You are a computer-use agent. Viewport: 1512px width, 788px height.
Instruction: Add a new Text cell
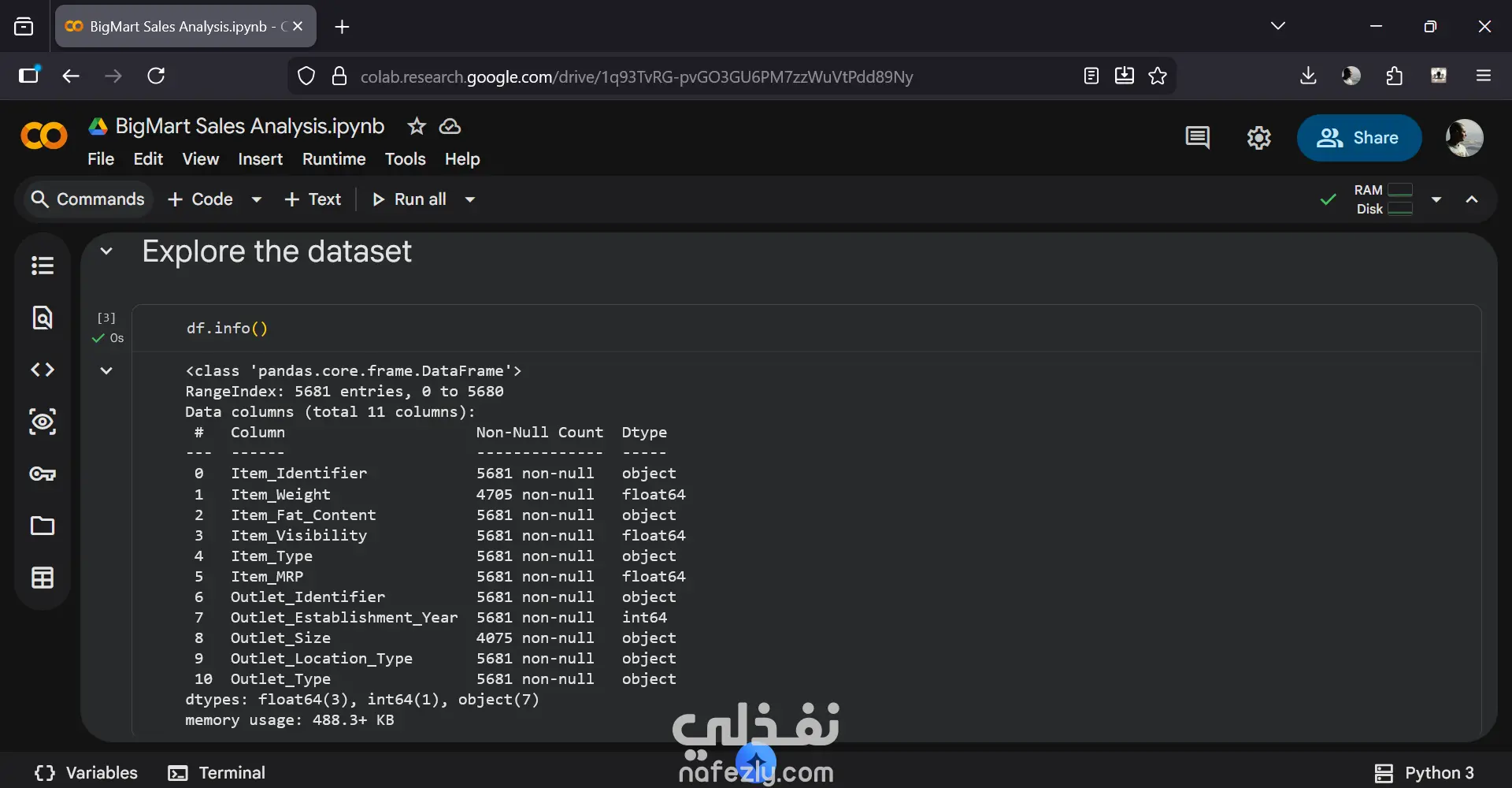click(x=313, y=199)
